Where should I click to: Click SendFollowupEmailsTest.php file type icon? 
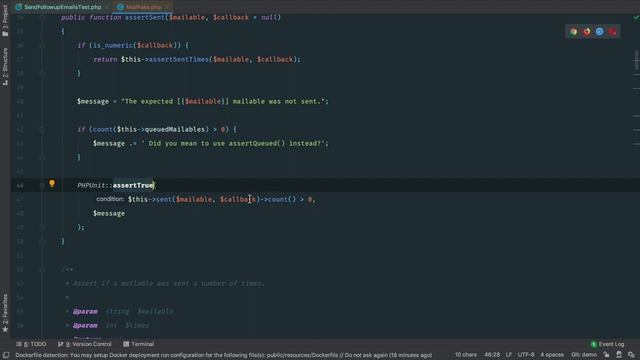point(18,7)
